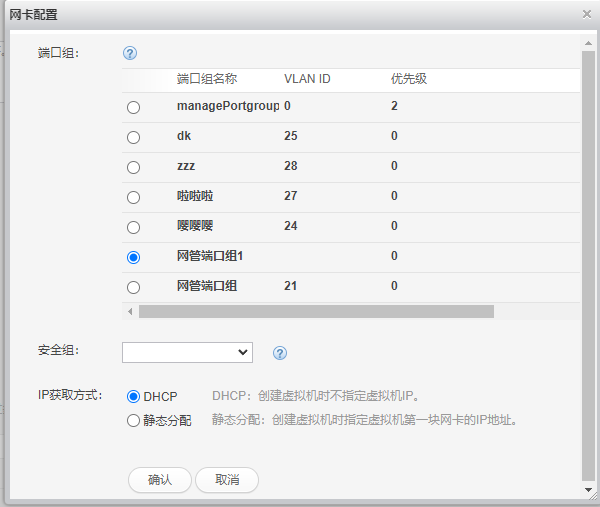Image resolution: width=600 pixels, height=507 pixels.
Task: Click the help icon beside 端口组
Action: tap(129, 54)
